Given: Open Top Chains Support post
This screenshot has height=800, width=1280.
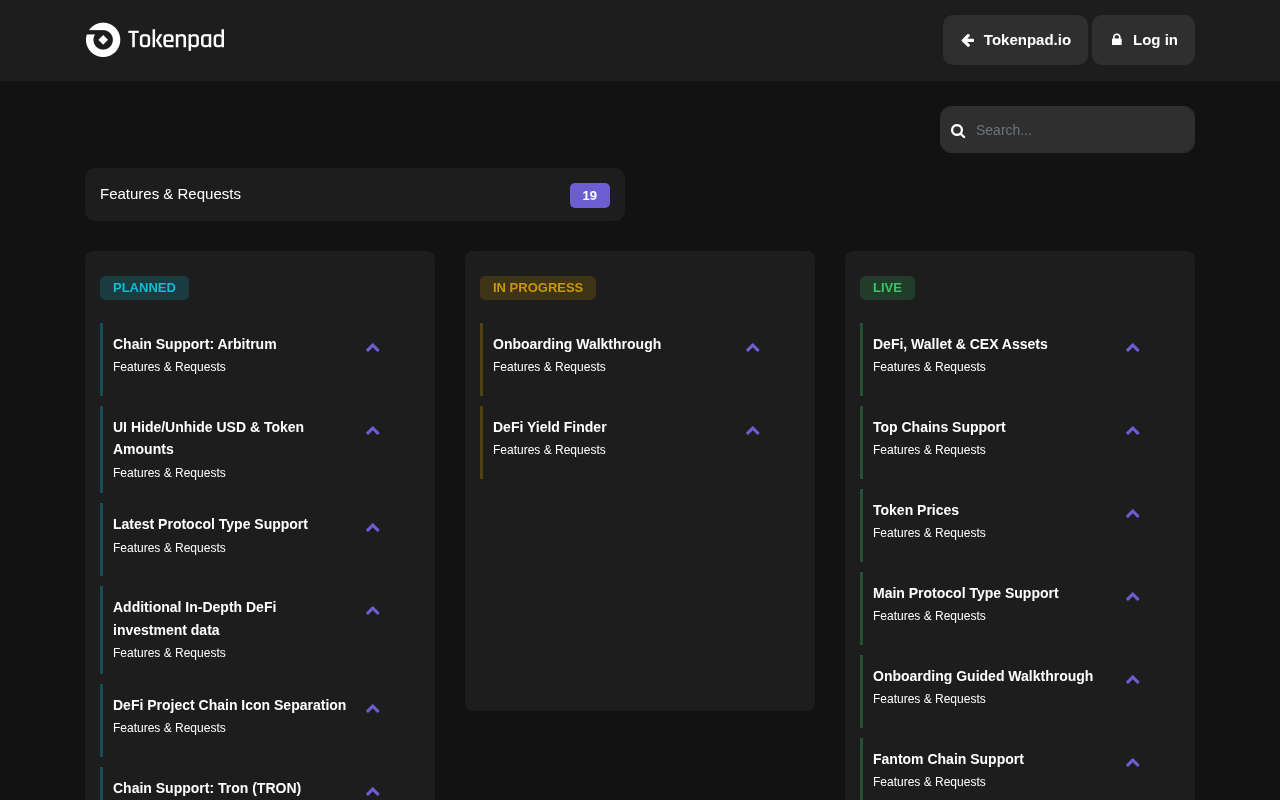Looking at the screenshot, I should point(939,427).
